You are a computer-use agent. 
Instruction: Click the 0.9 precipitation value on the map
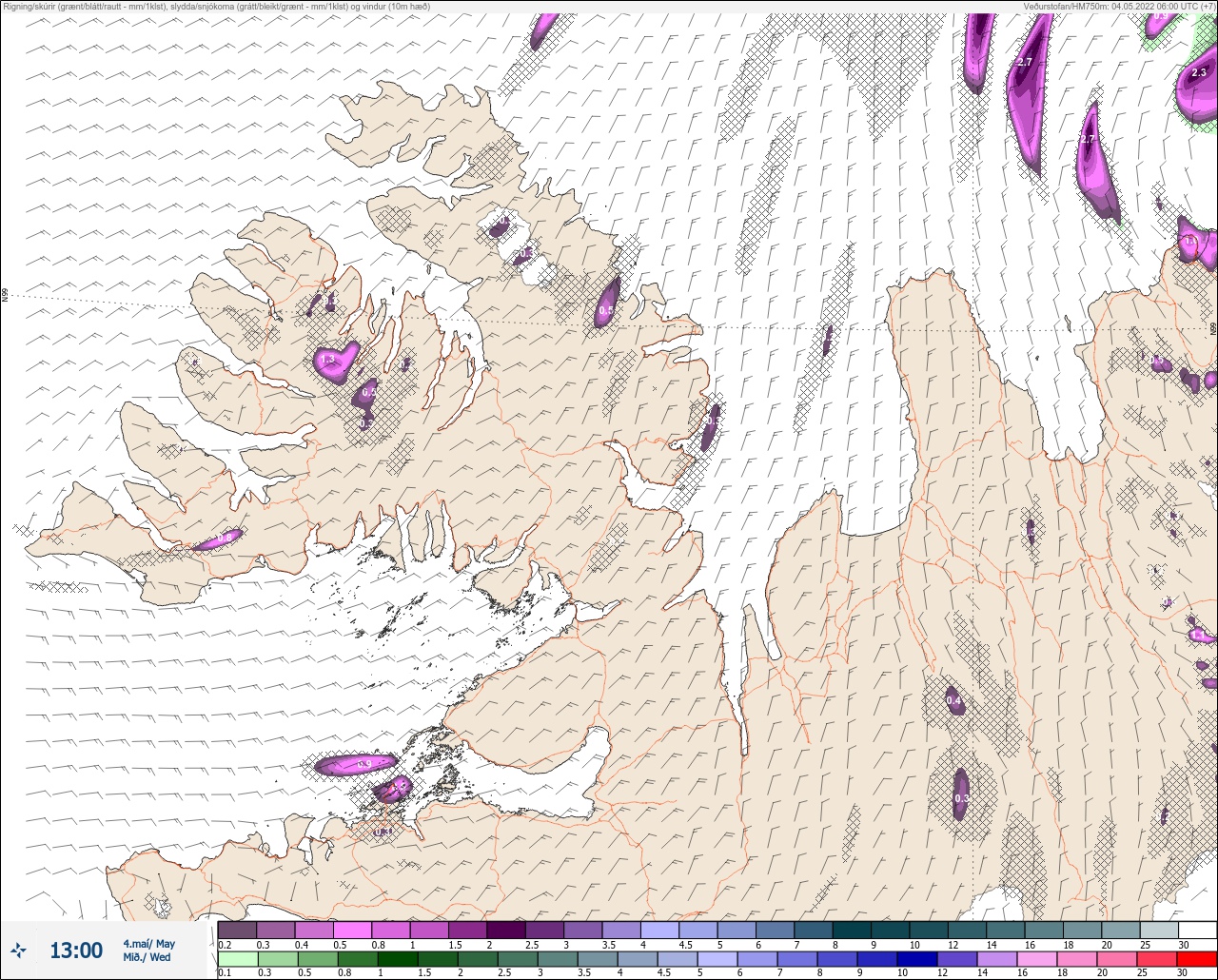point(363,765)
